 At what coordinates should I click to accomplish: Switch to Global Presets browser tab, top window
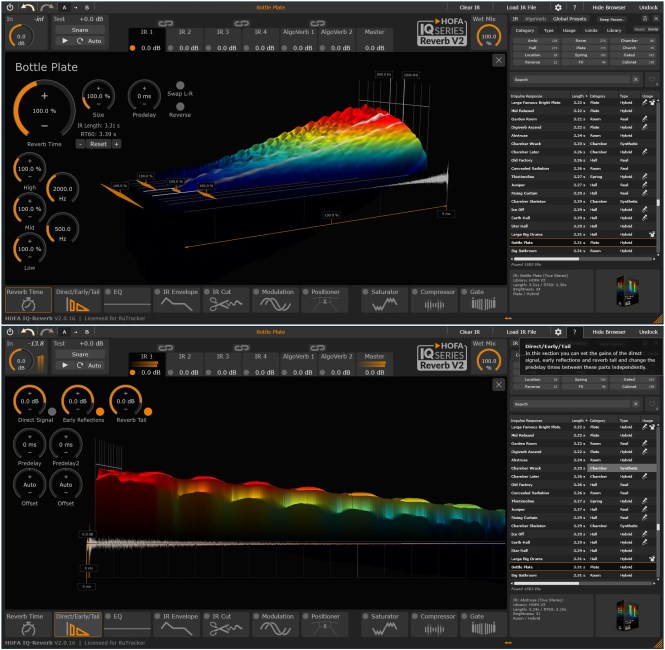[x=569, y=19]
